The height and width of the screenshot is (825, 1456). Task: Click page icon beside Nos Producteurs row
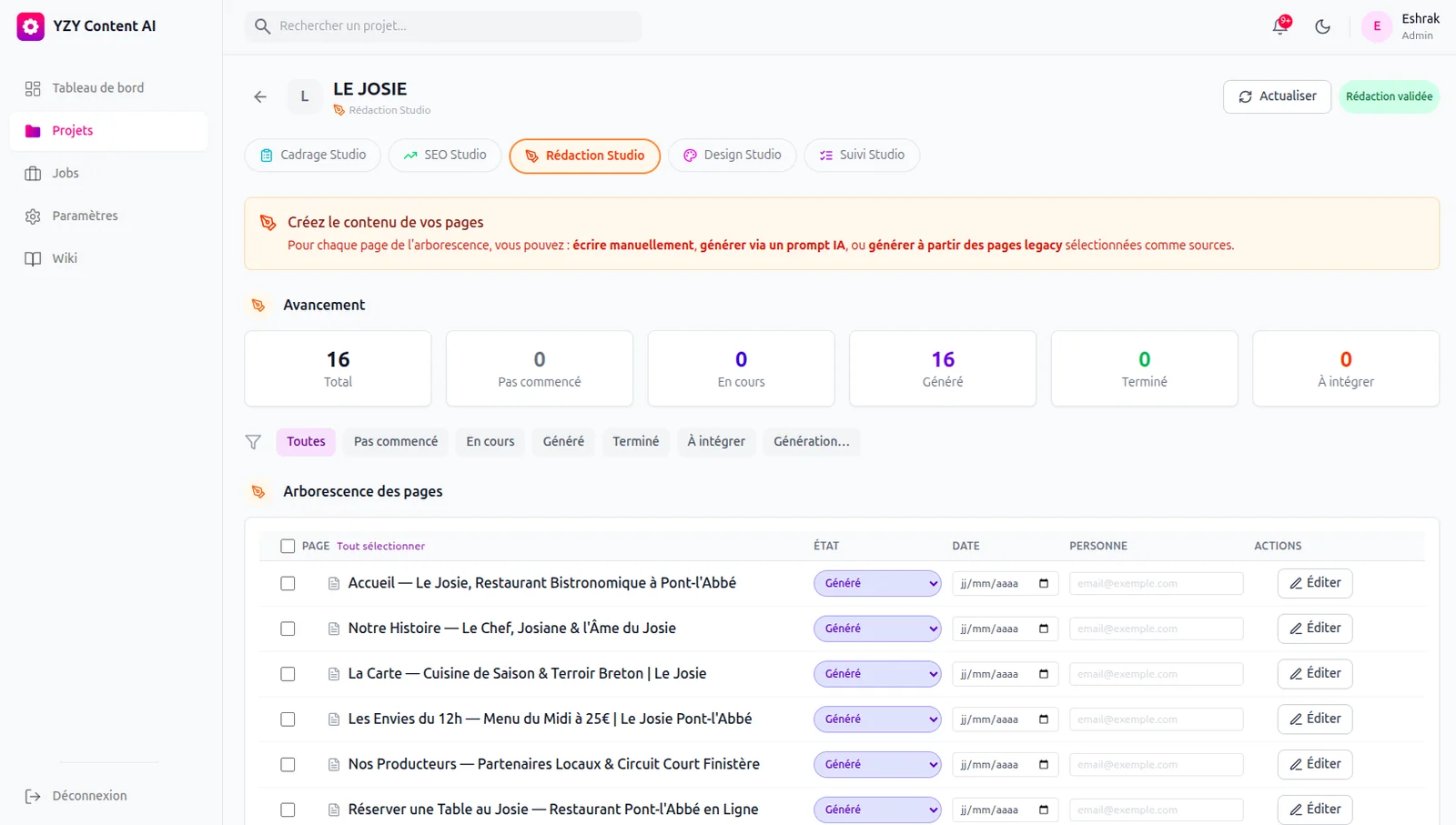[334, 765]
